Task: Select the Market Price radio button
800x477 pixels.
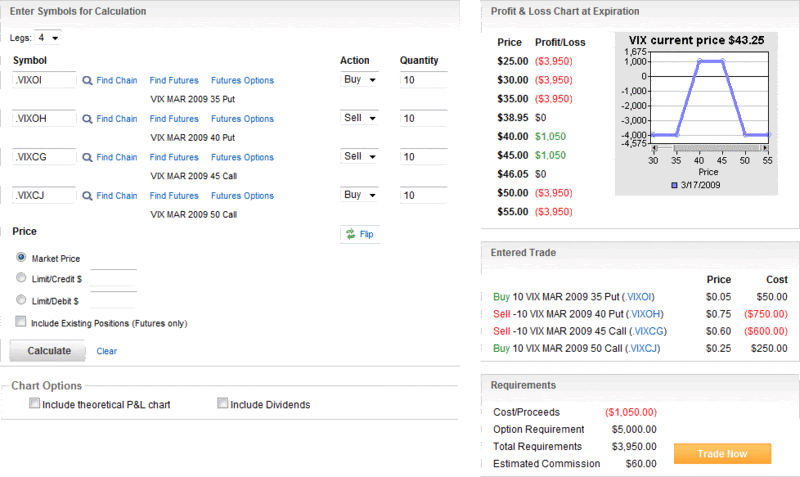Action: [x=21, y=258]
